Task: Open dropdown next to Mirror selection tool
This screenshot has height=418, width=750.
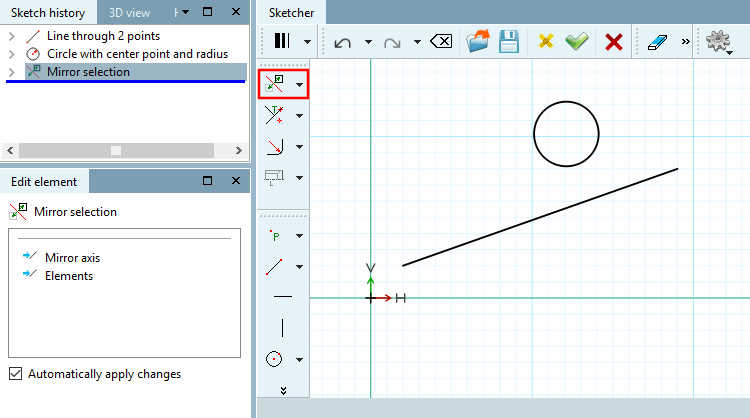Action: [299, 85]
